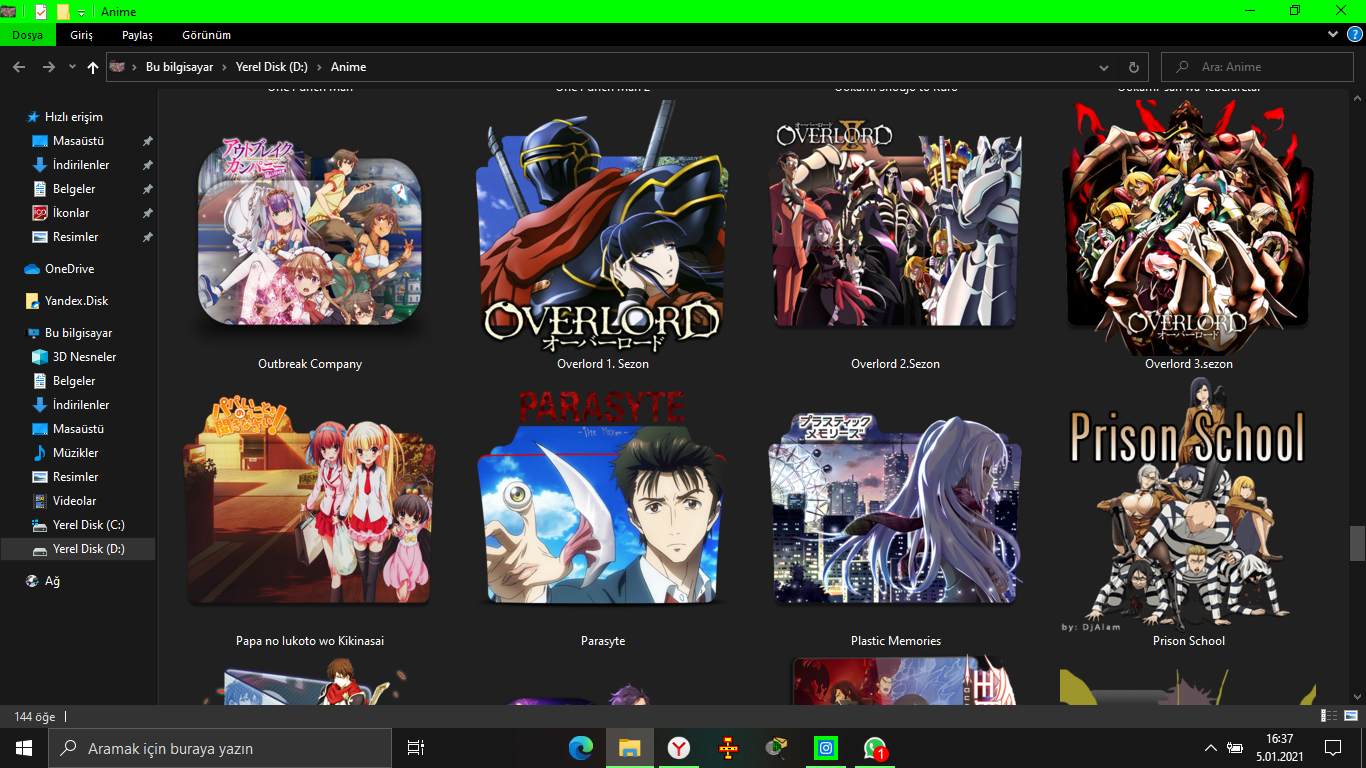Open İndirilenler under Bu bilgisayar
Image resolution: width=1366 pixels, height=768 pixels.
click(81, 405)
